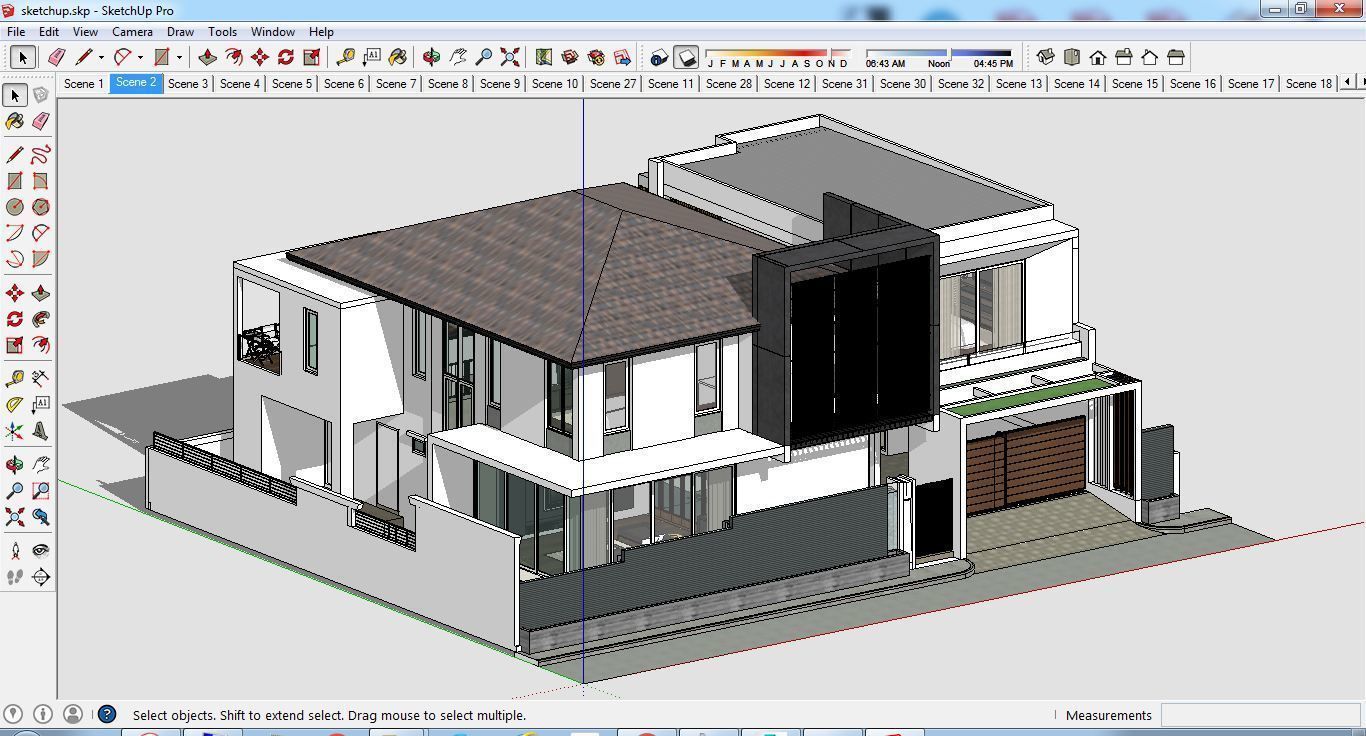Switch to Iso view icon
The height and width of the screenshot is (736, 1366).
click(1046, 57)
